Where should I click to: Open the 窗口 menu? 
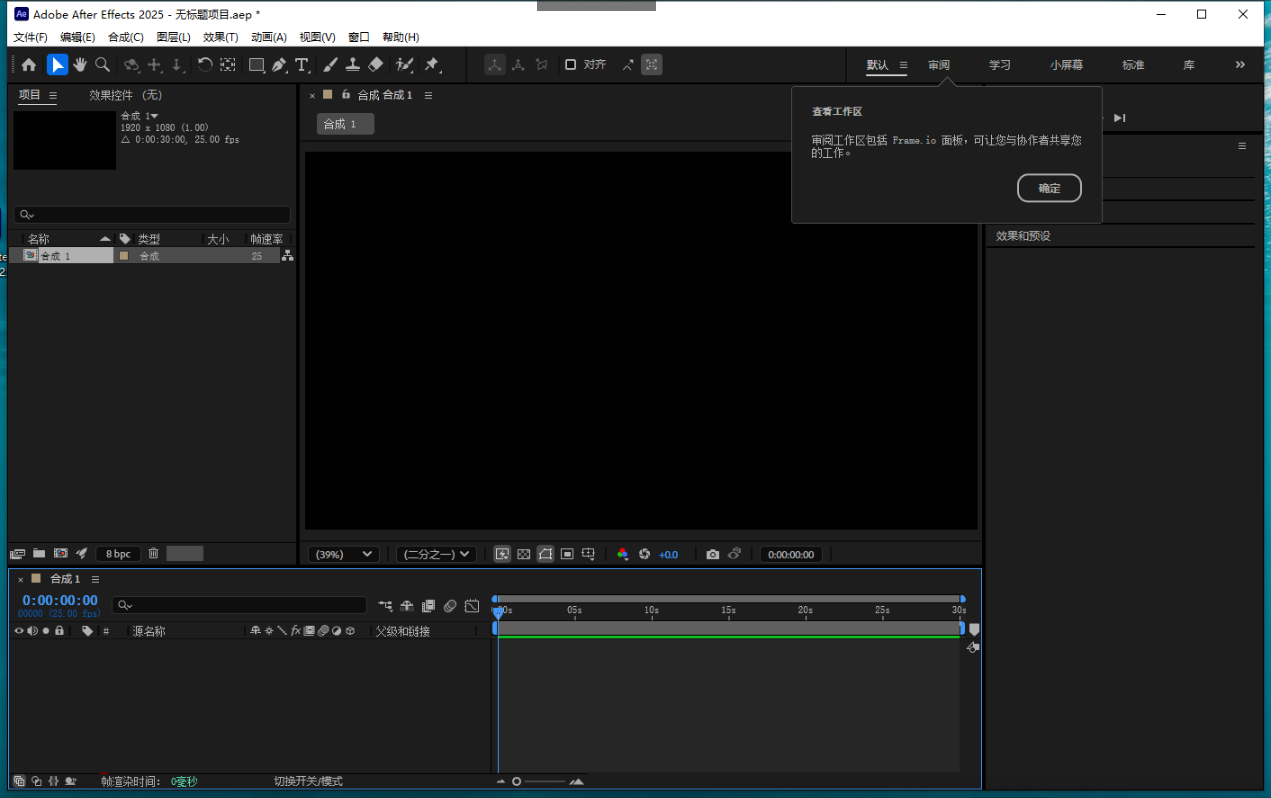[x=359, y=37]
